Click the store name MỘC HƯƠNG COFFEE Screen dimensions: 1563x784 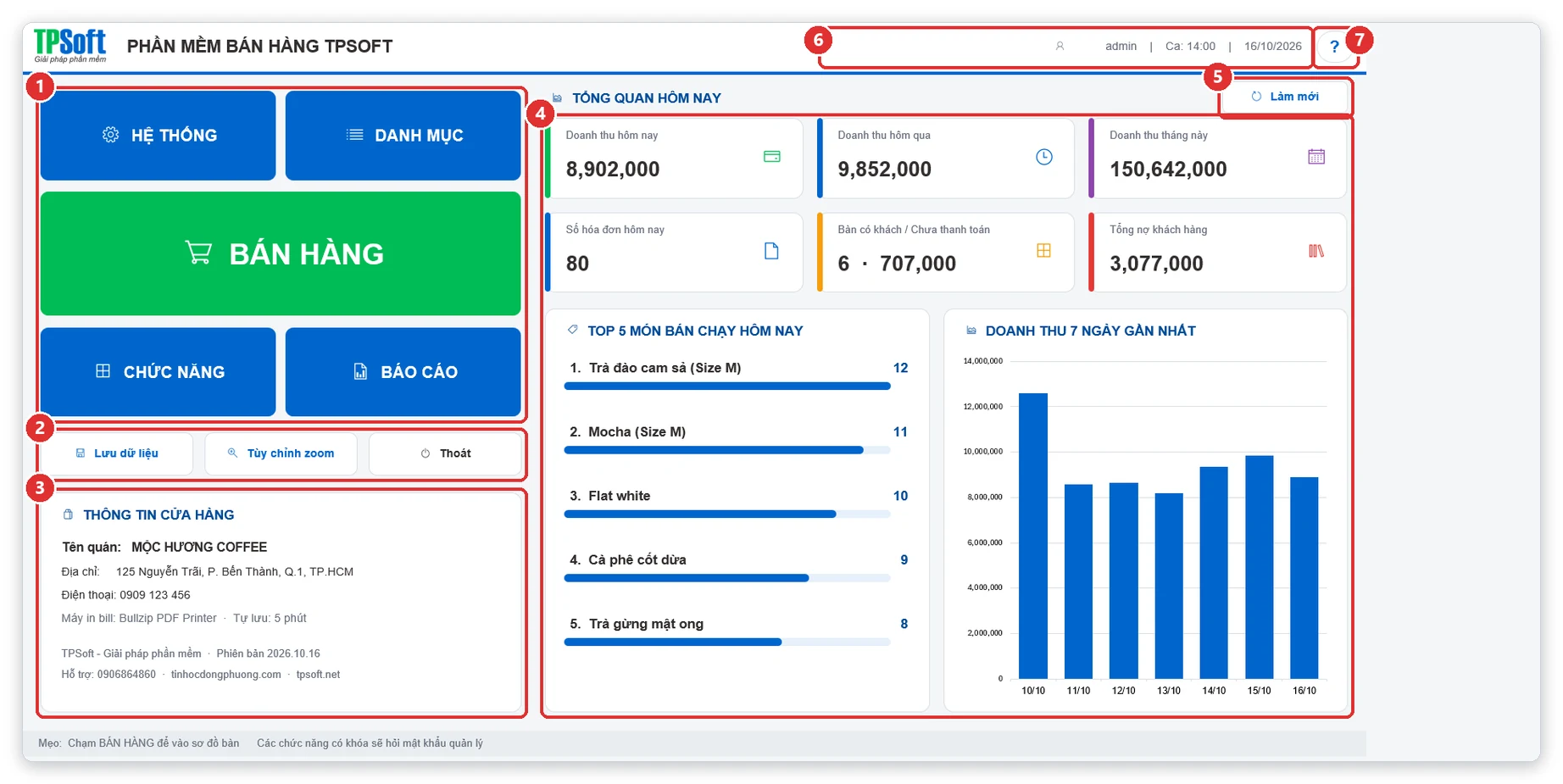199,548
